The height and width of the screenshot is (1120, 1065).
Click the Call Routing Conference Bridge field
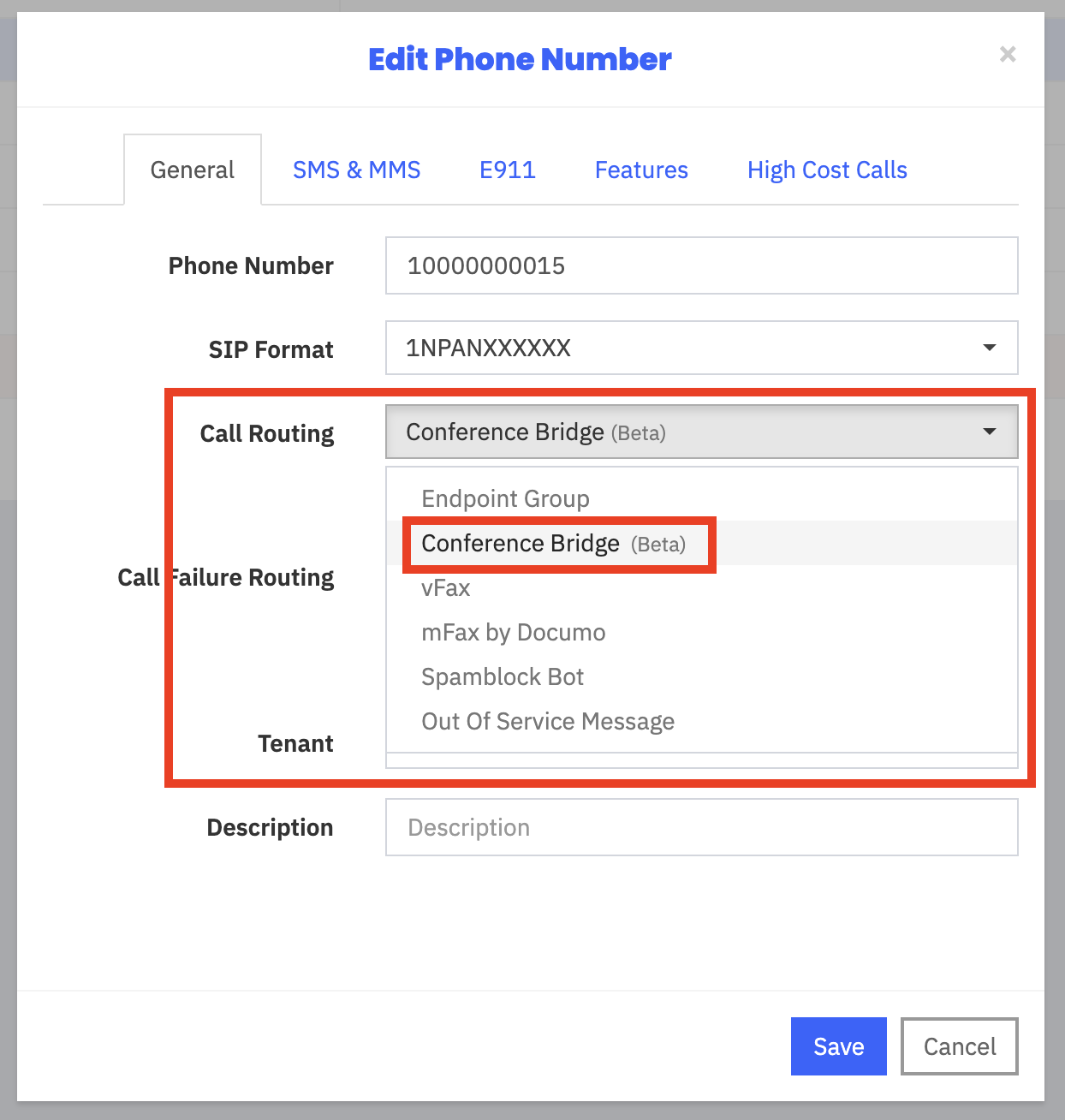click(x=701, y=432)
